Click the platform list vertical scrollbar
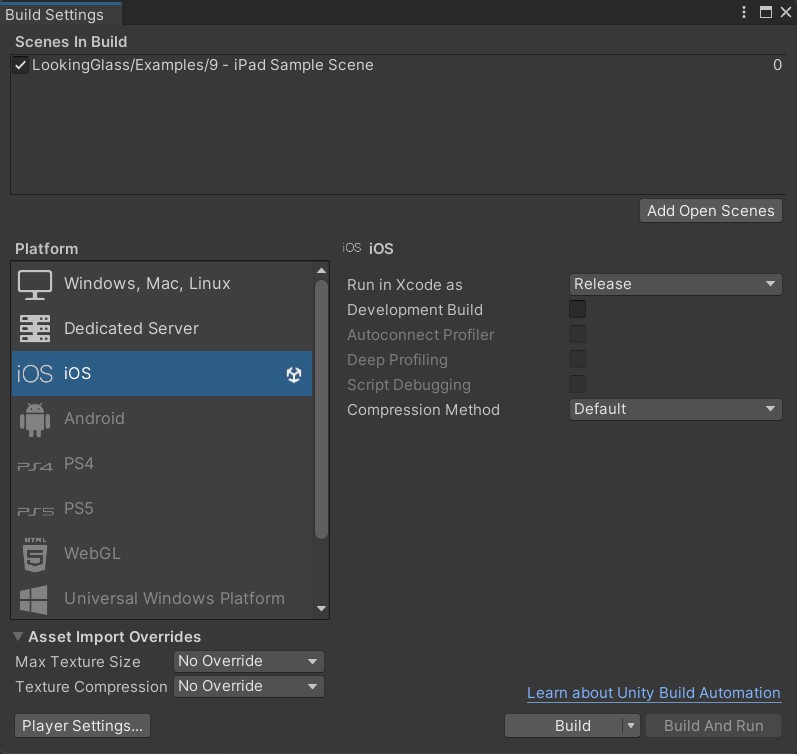 (x=321, y=410)
